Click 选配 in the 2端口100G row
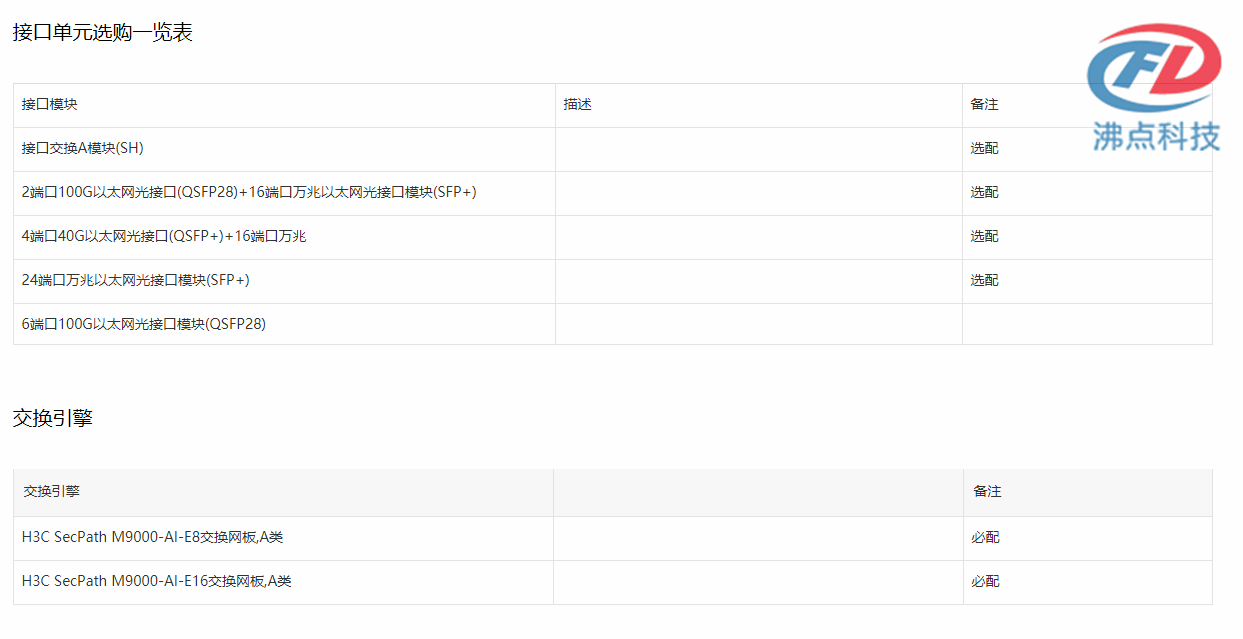This screenshot has width=1243, height=639. pyautogui.click(x=984, y=192)
